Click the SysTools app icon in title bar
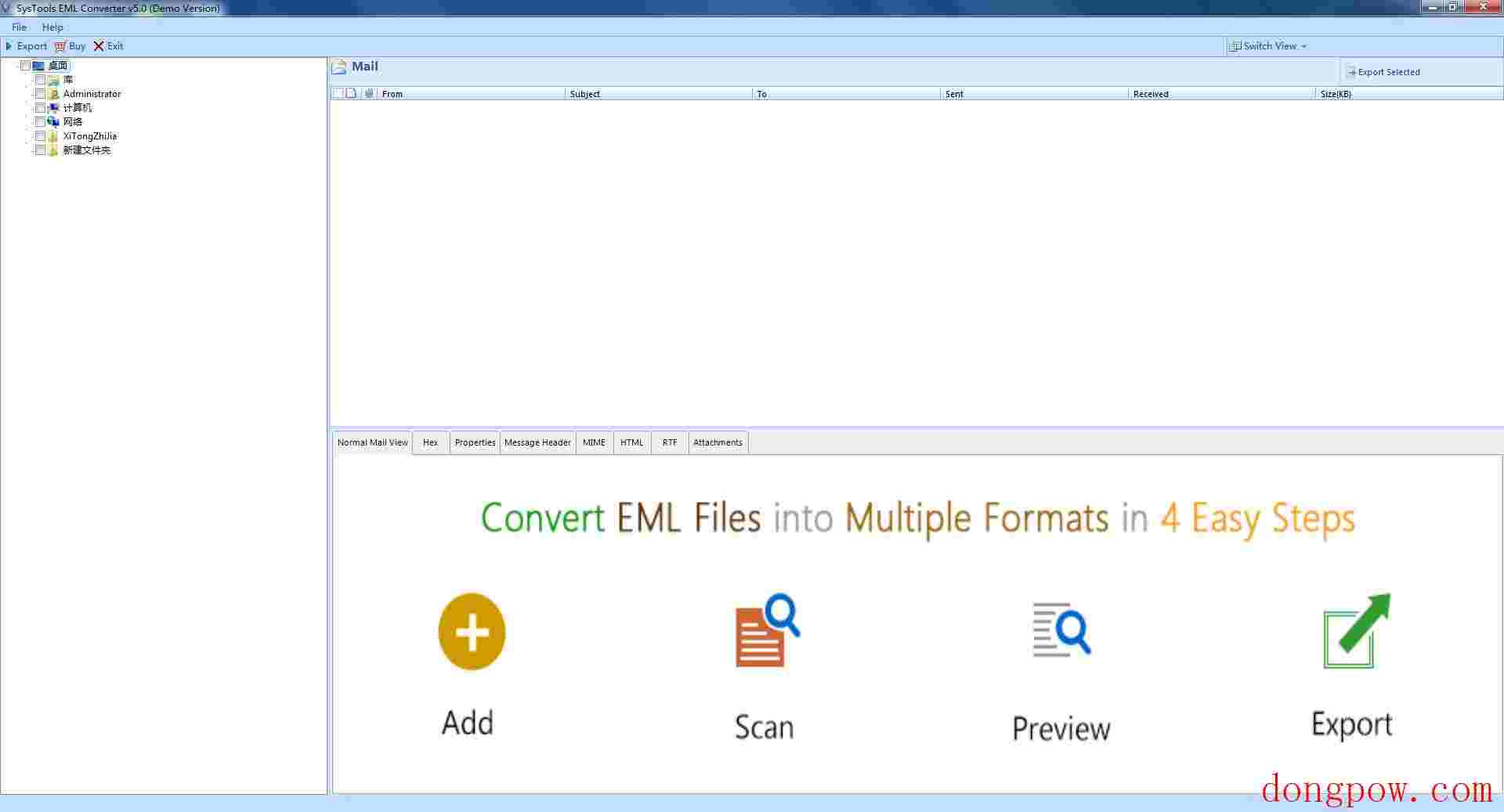 (7, 8)
